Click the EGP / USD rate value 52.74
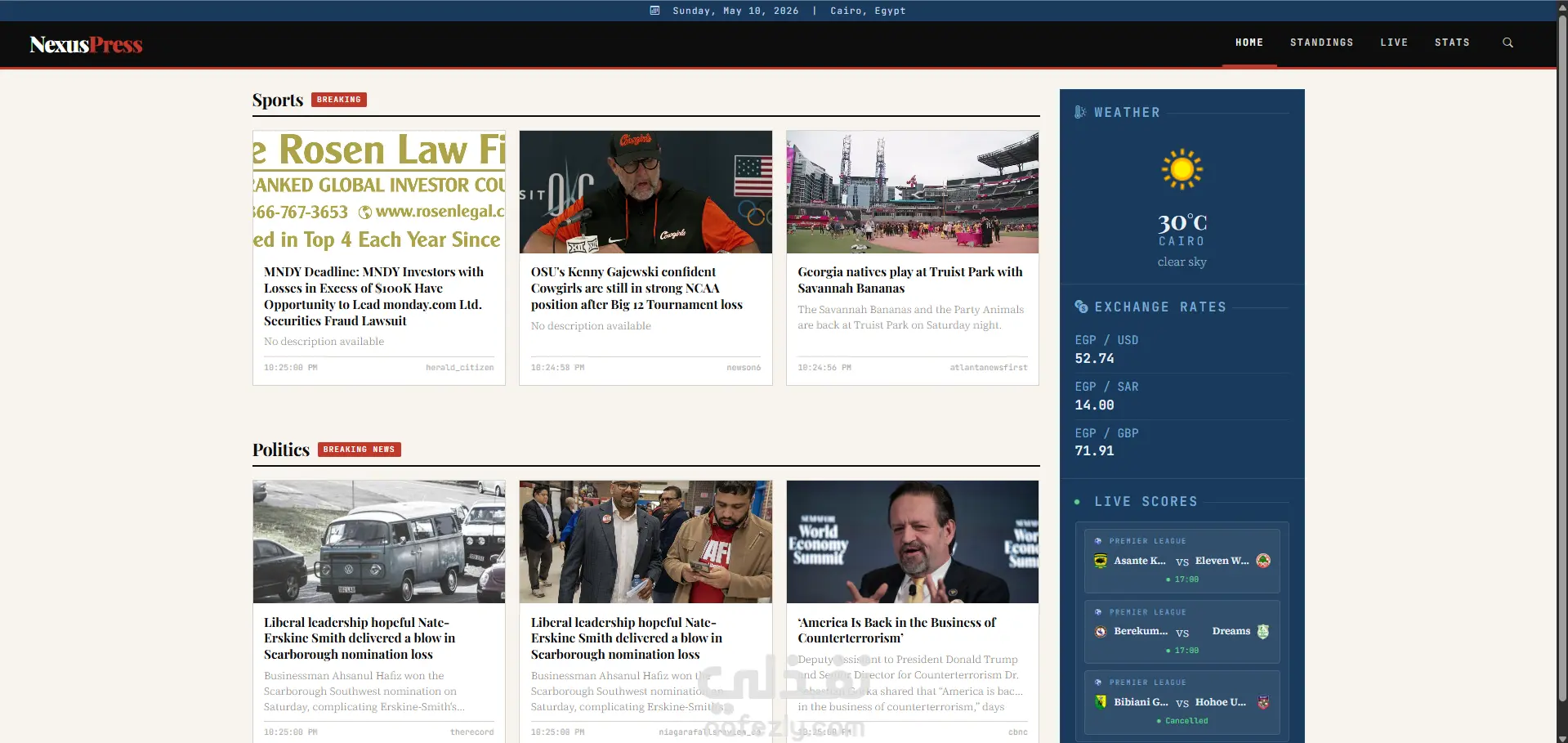Image resolution: width=1568 pixels, height=743 pixels. click(x=1094, y=358)
